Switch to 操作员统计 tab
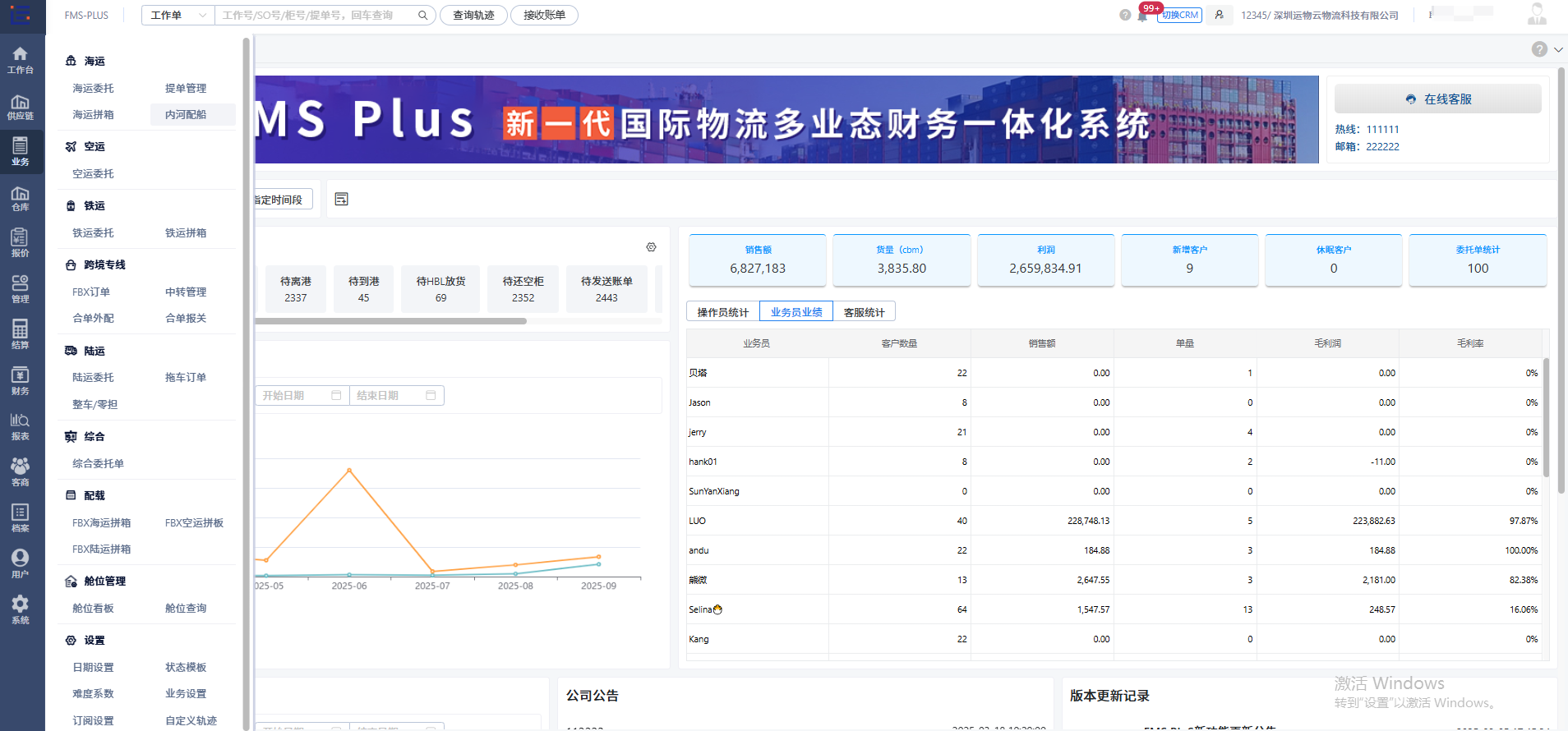 pyautogui.click(x=723, y=312)
